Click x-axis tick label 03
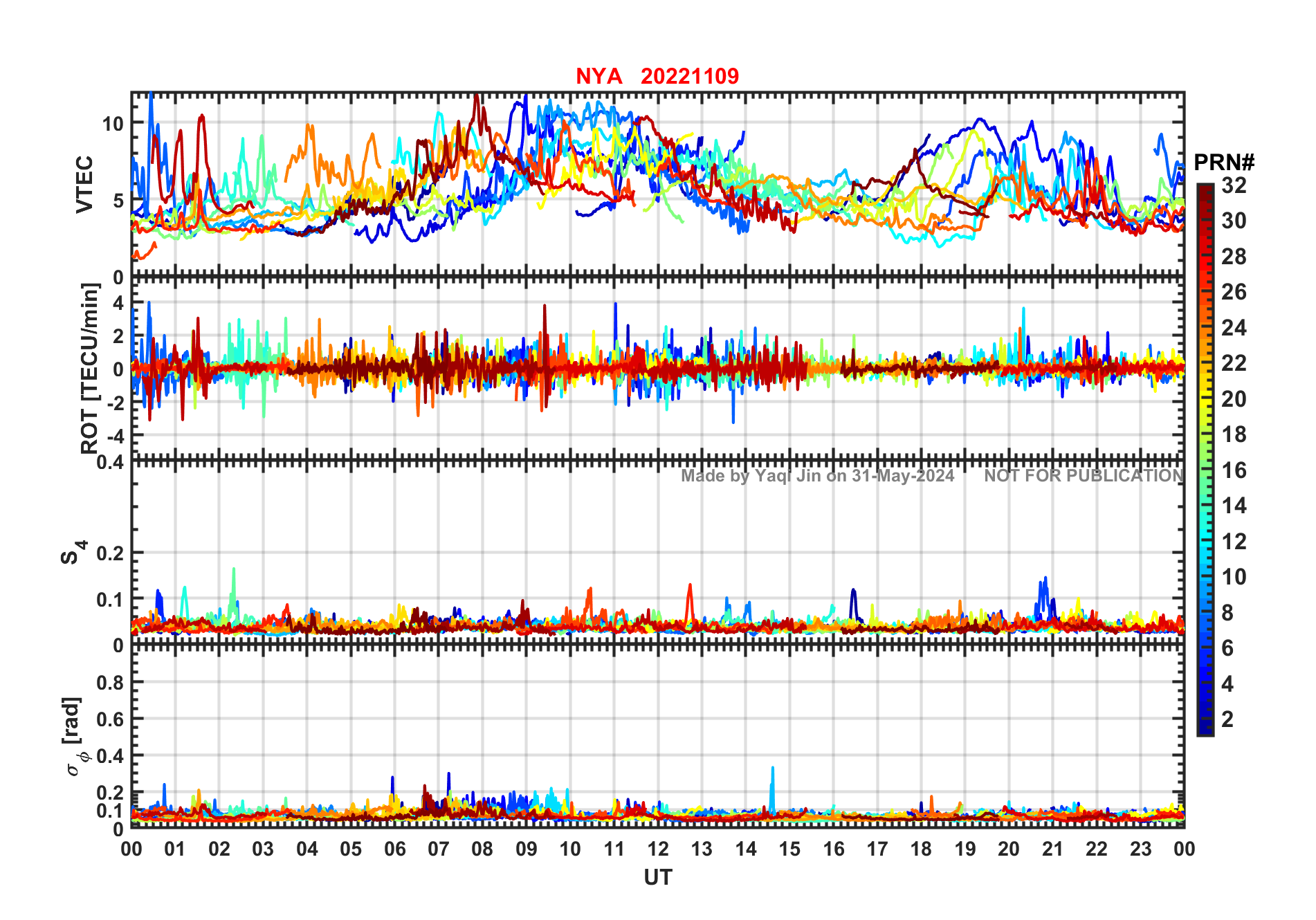1316x920 pixels. click(x=263, y=849)
